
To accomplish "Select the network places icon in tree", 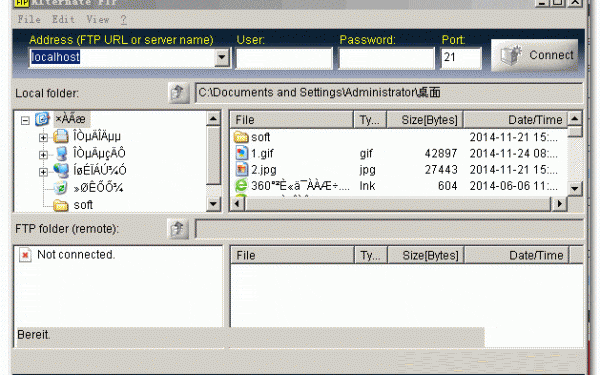I will pos(61,171).
